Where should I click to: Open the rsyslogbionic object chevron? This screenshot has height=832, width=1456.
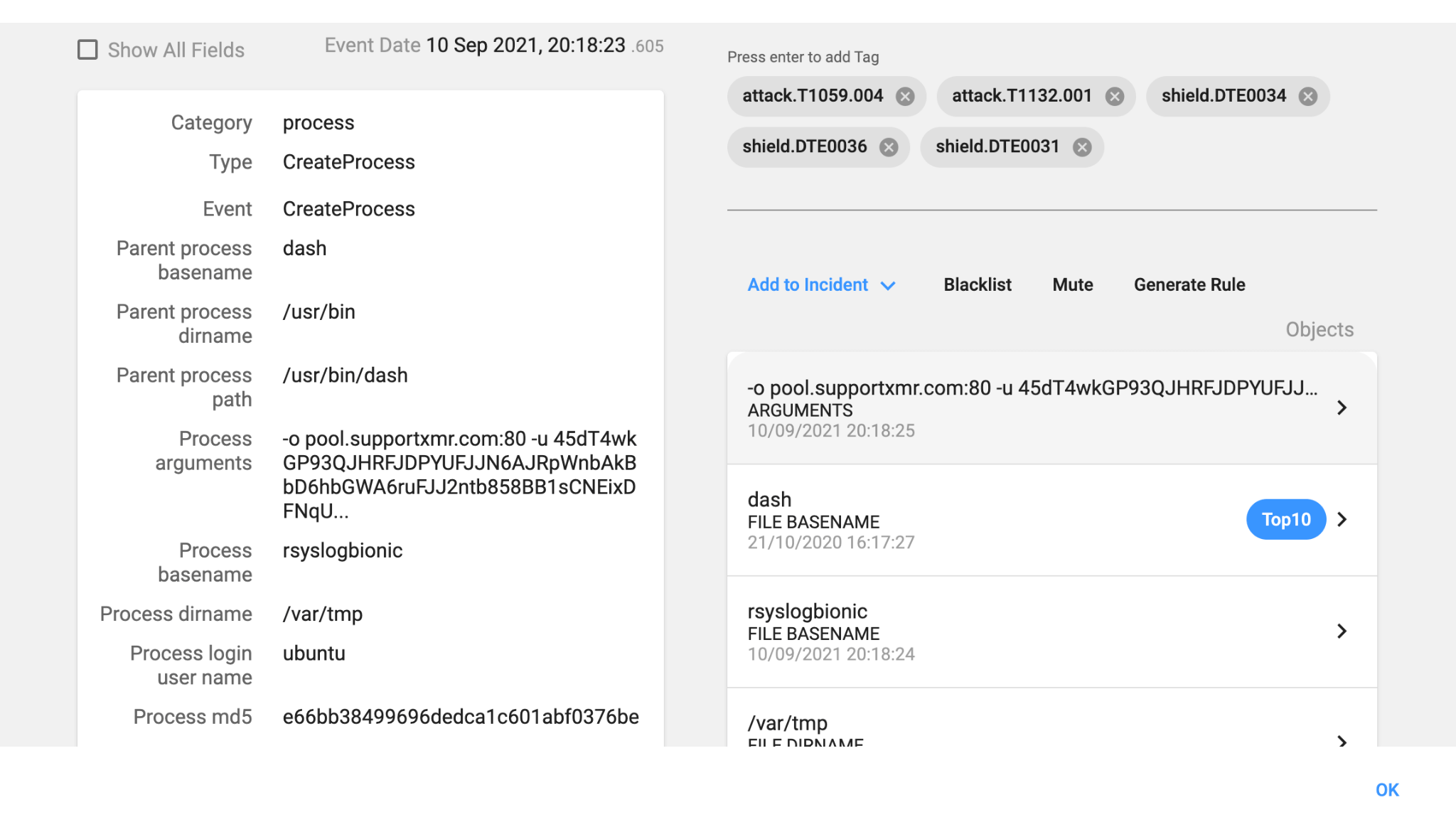pos(1342,631)
